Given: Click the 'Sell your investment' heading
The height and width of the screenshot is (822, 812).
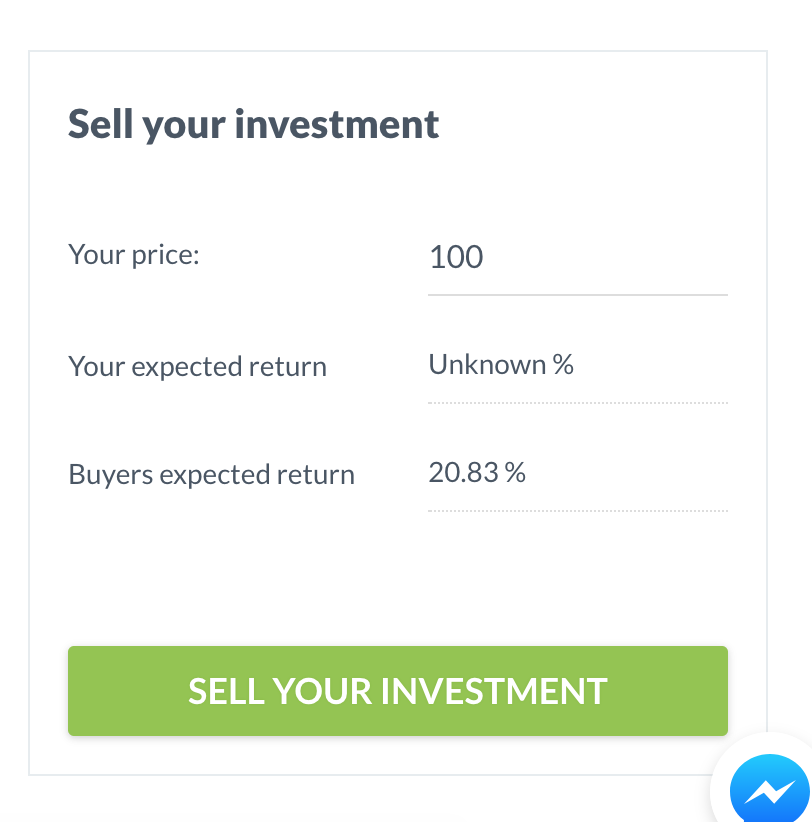Looking at the screenshot, I should click(x=253, y=125).
